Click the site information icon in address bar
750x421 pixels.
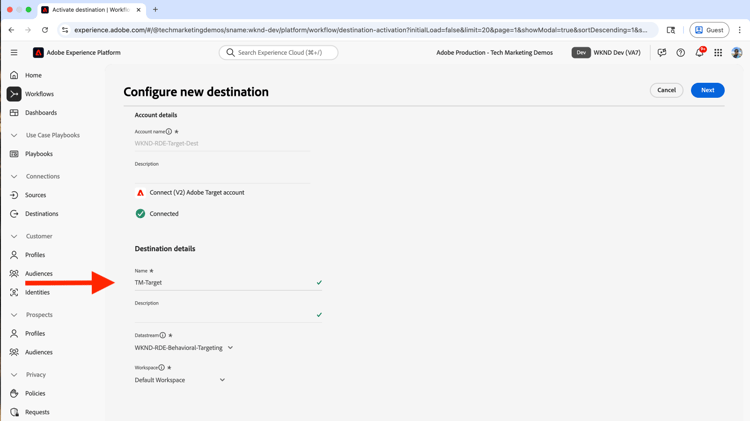point(65,30)
